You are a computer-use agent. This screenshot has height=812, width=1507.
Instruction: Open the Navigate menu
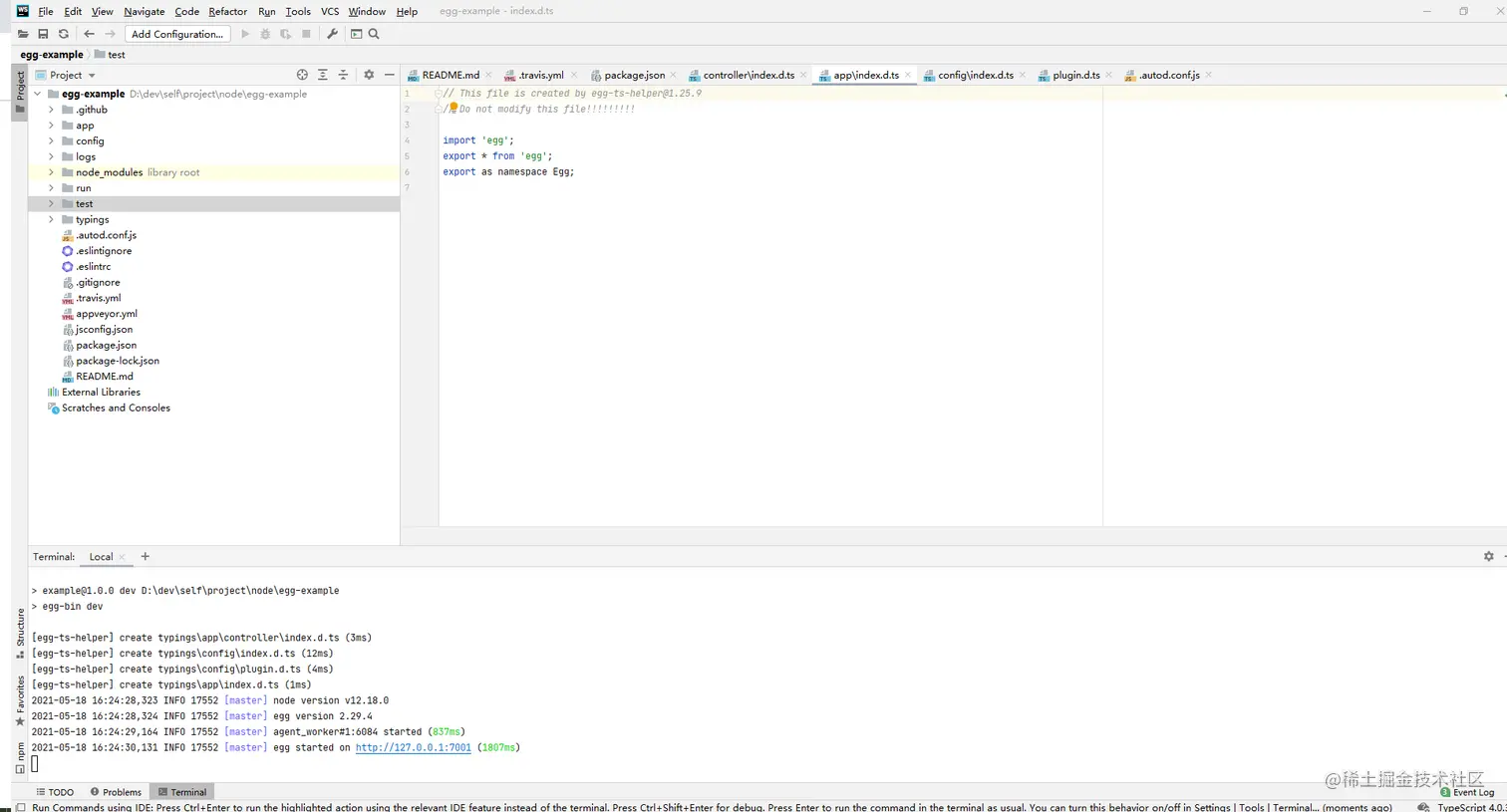tap(145, 11)
